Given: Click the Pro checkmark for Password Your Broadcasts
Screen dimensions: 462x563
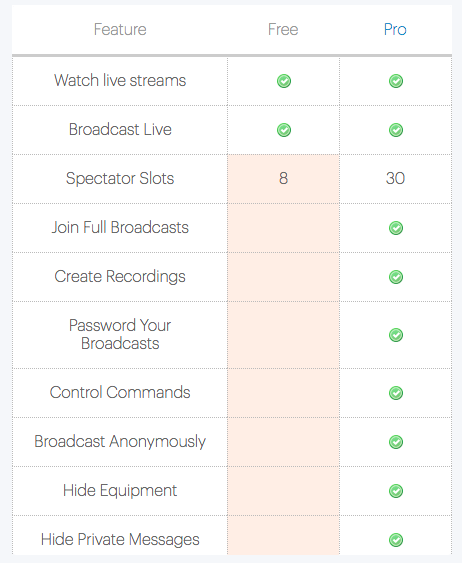Looking at the screenshot, I should (x=396, y=335).
